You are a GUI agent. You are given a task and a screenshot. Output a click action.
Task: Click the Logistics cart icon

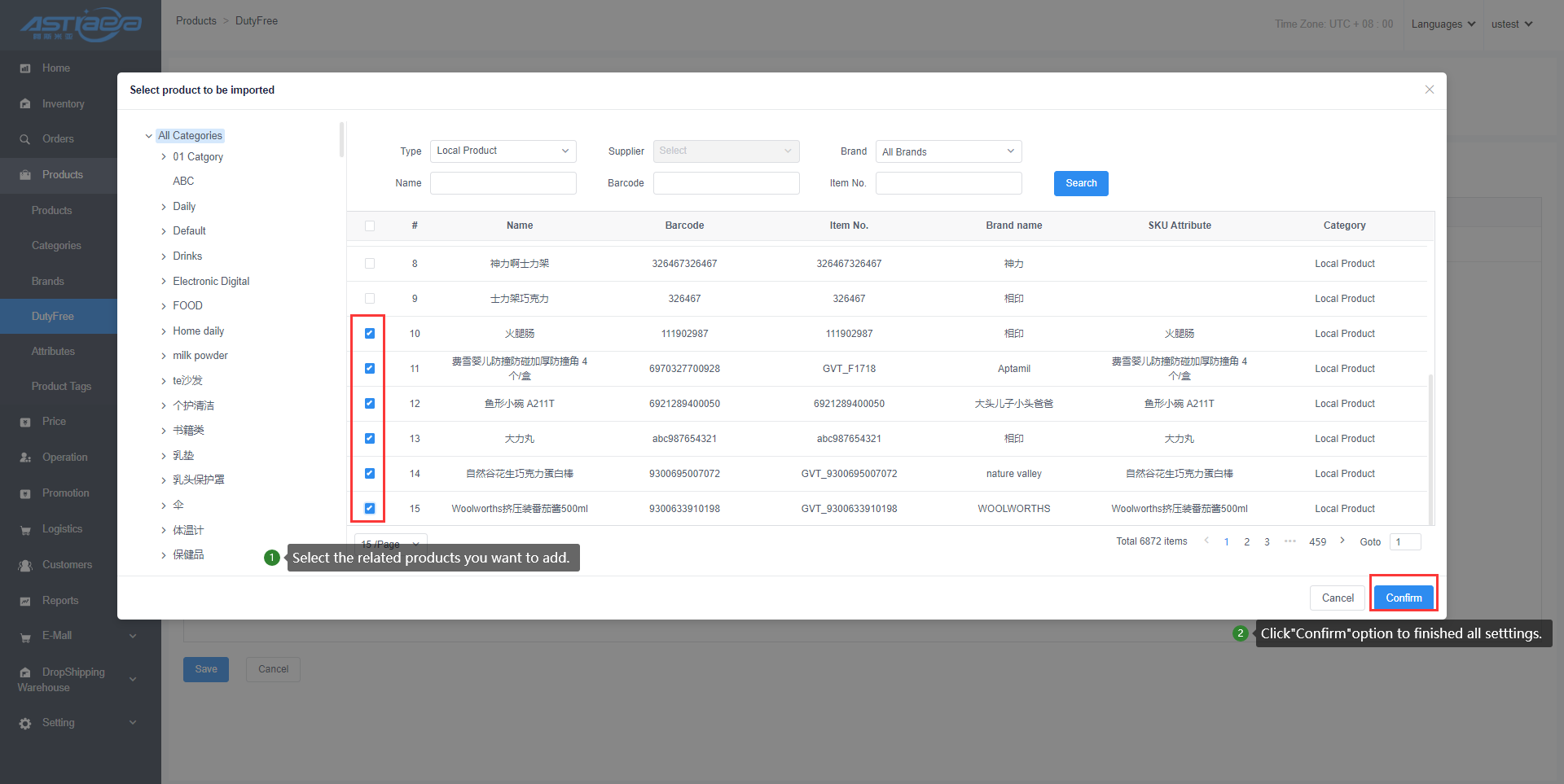coord(25,530)
